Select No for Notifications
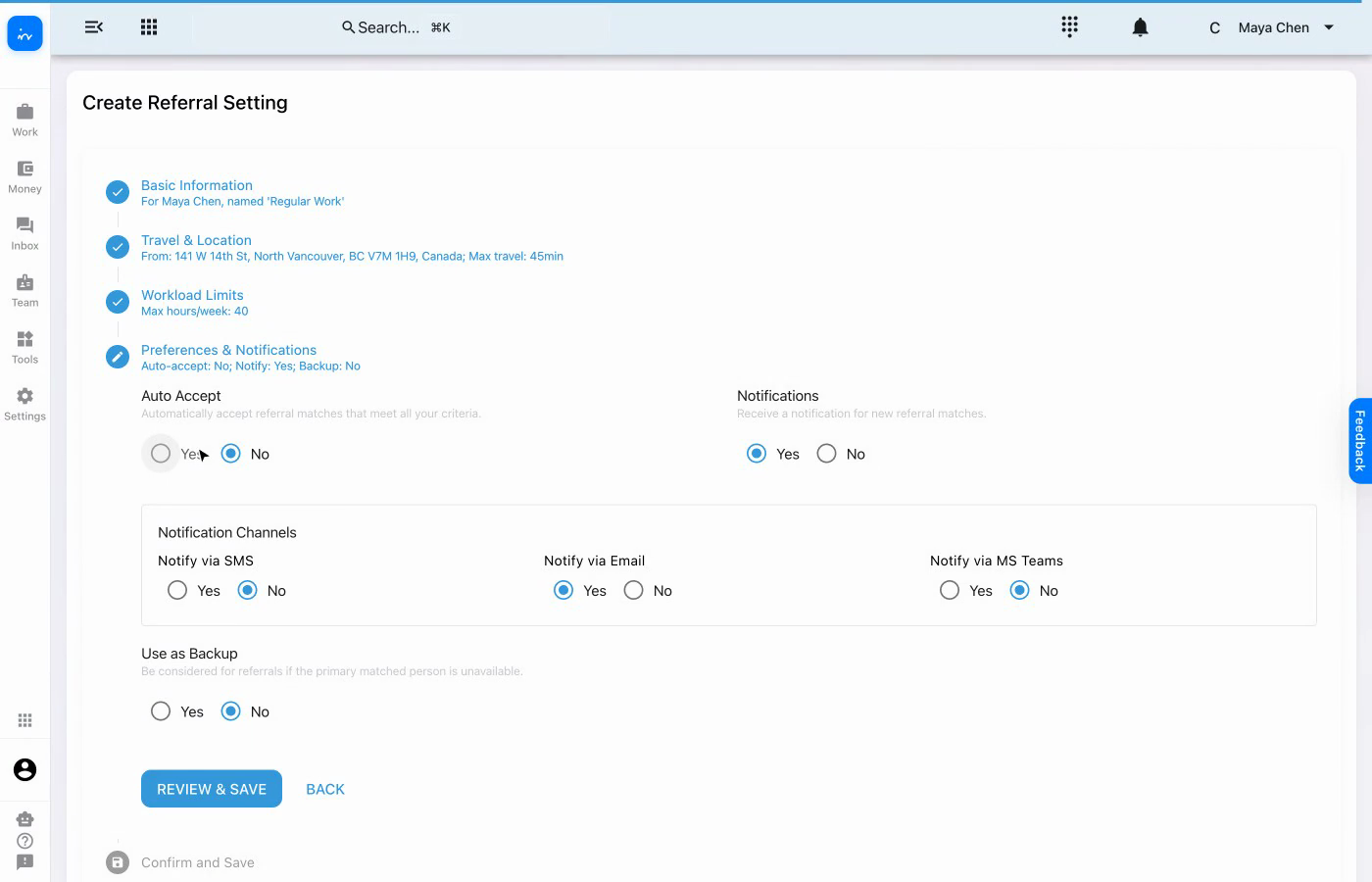1372x882 pixels. pos(826,454)
